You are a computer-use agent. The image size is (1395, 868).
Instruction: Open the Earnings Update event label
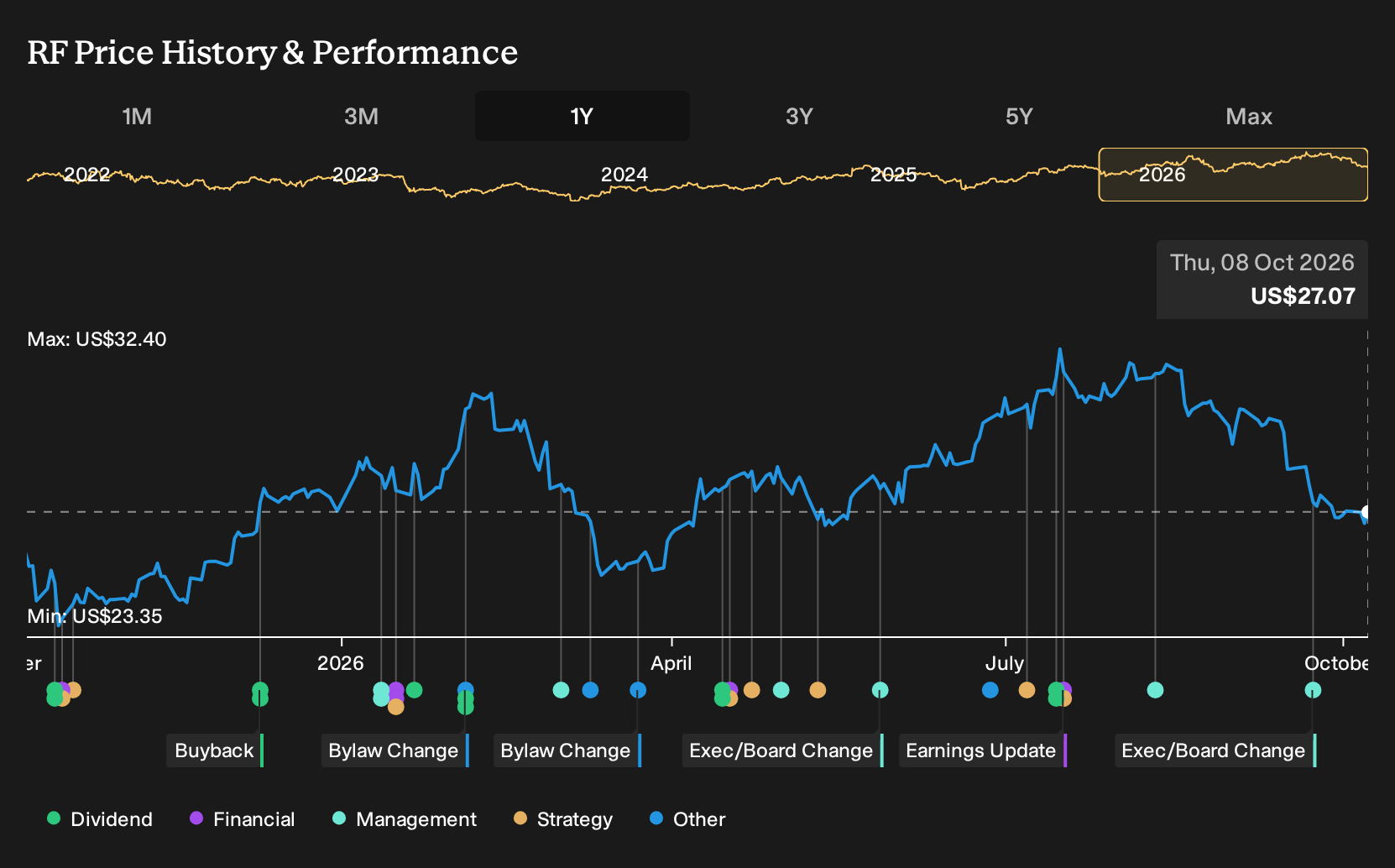tap(982, 750)
